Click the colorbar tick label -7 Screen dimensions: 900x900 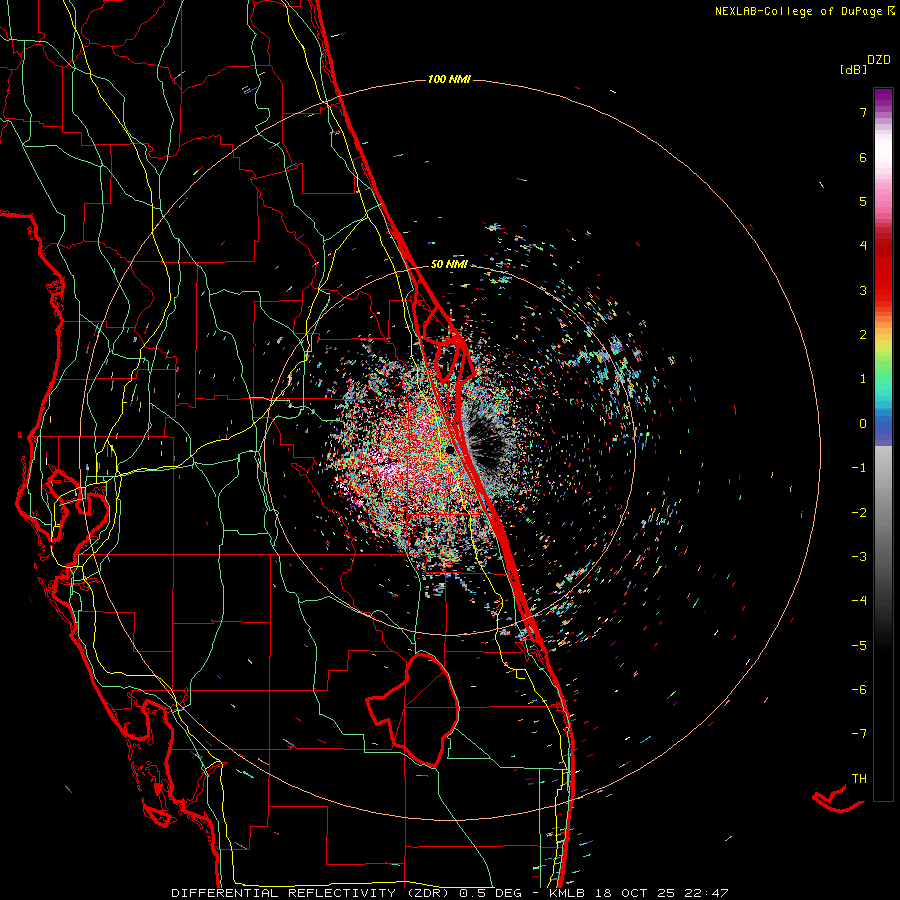tap(859, 734)
